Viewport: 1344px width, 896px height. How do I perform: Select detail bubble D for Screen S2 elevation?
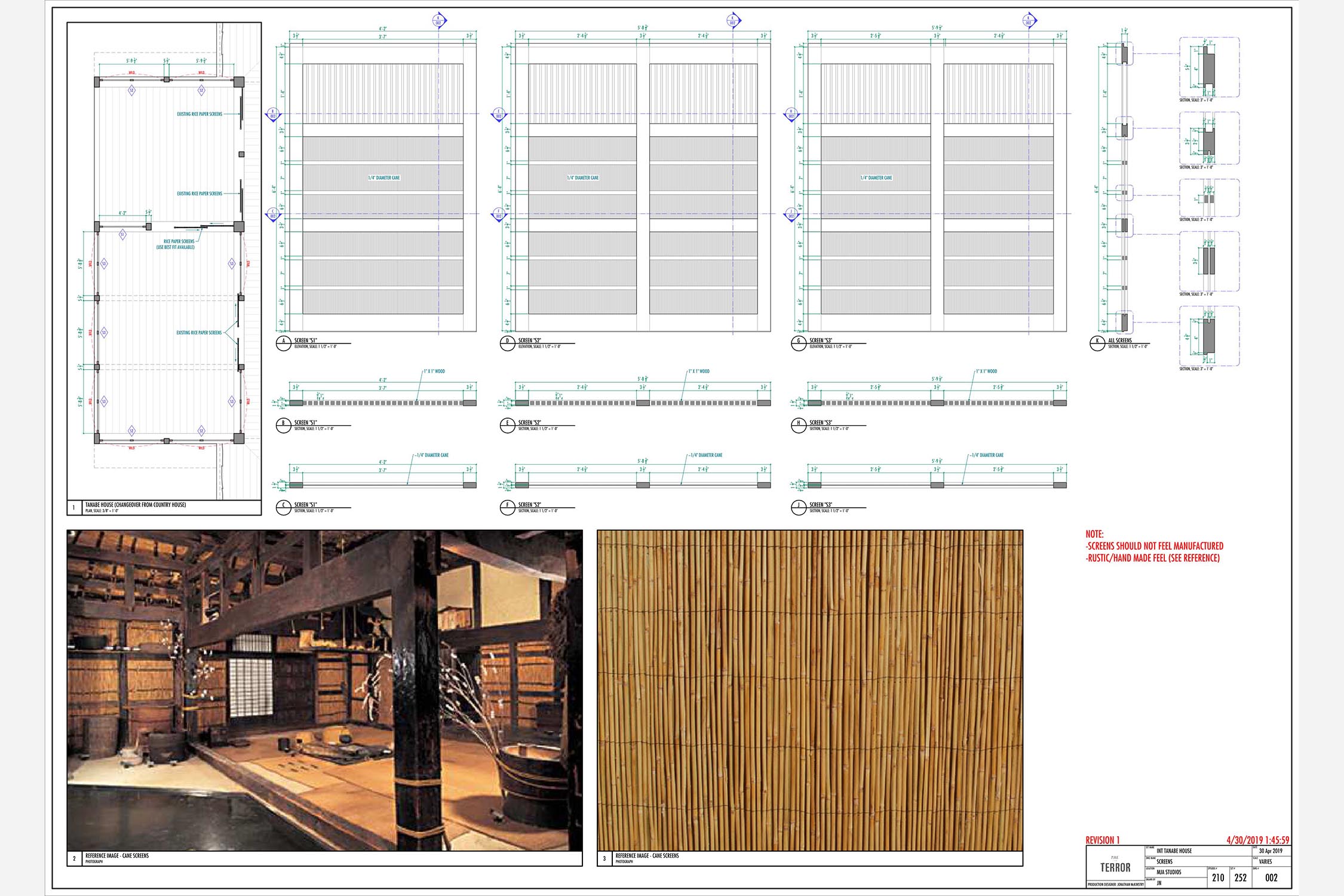(507, 343)
